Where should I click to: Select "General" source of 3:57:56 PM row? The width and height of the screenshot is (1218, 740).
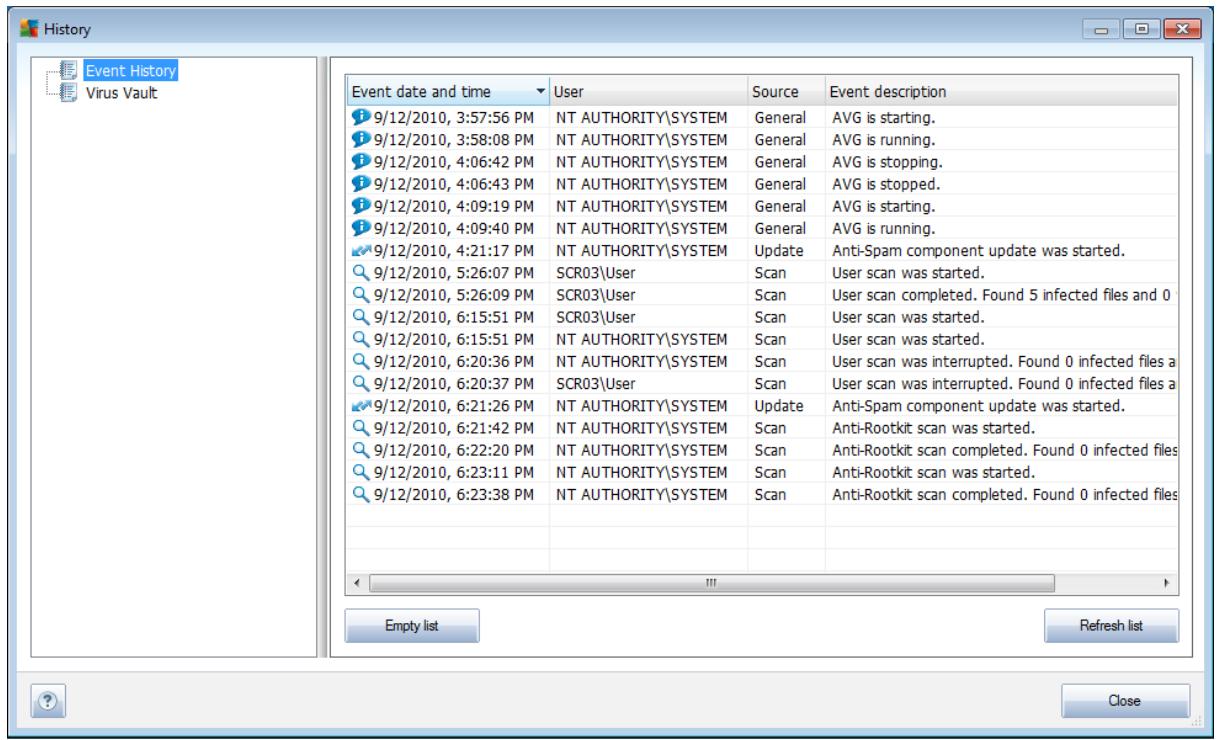[781, 118]
